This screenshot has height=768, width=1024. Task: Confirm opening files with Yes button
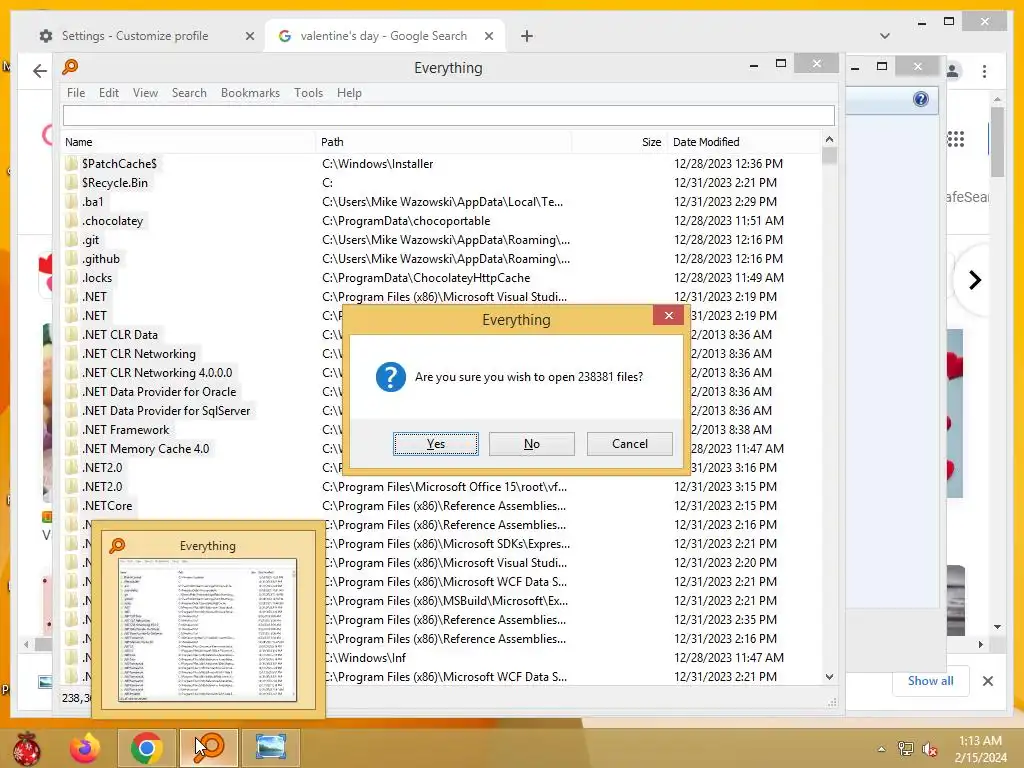point(436,444)
